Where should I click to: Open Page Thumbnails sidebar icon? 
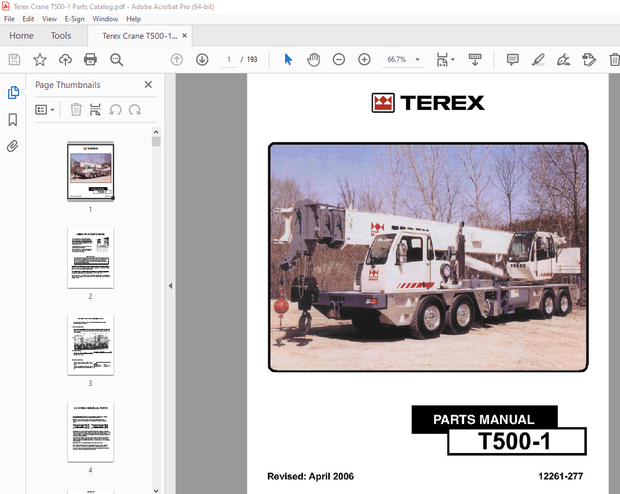(13, 93)
